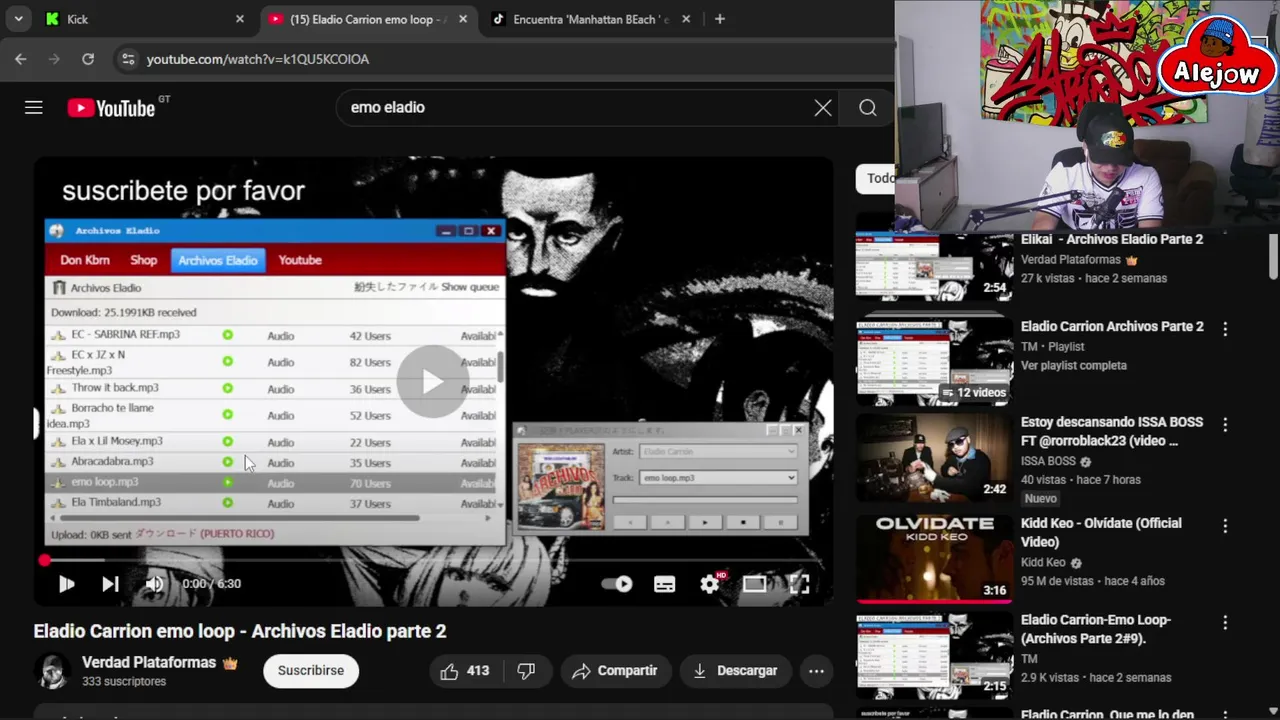This screenshot has height=720, width=1280.
Task: Subscribe with the Suscribirse button
Action: point(311,671)
